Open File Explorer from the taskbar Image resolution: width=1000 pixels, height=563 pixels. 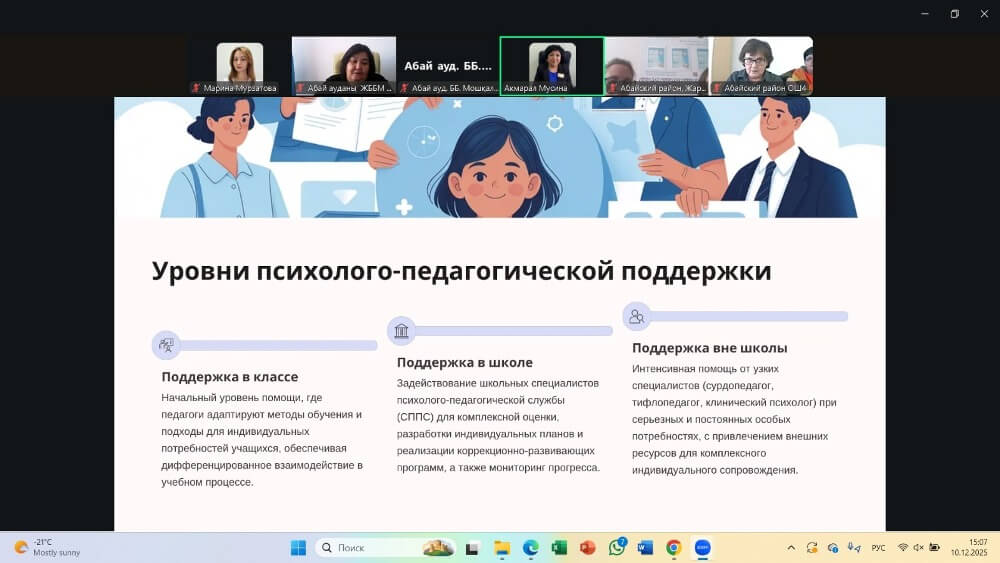click(502, 548)
